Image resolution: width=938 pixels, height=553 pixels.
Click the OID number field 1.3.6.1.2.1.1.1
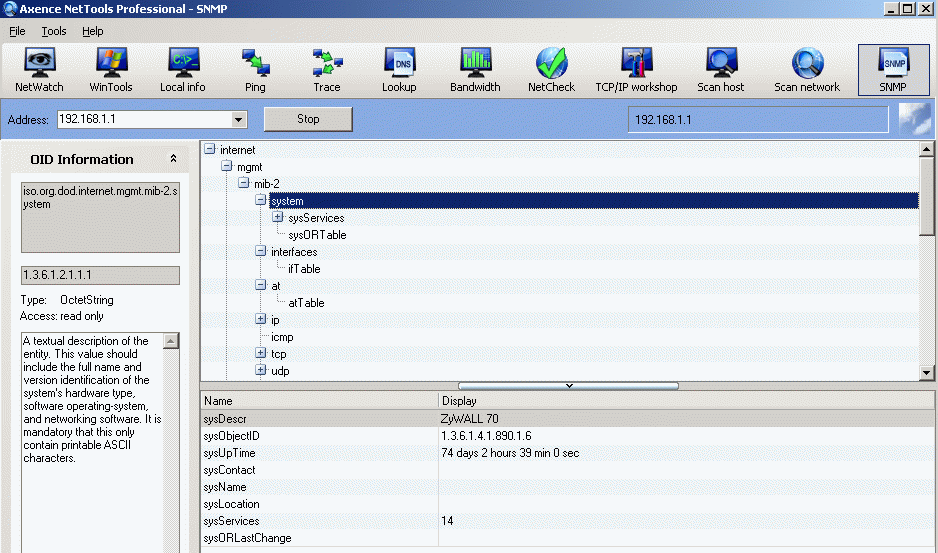(x=100, y=275)
